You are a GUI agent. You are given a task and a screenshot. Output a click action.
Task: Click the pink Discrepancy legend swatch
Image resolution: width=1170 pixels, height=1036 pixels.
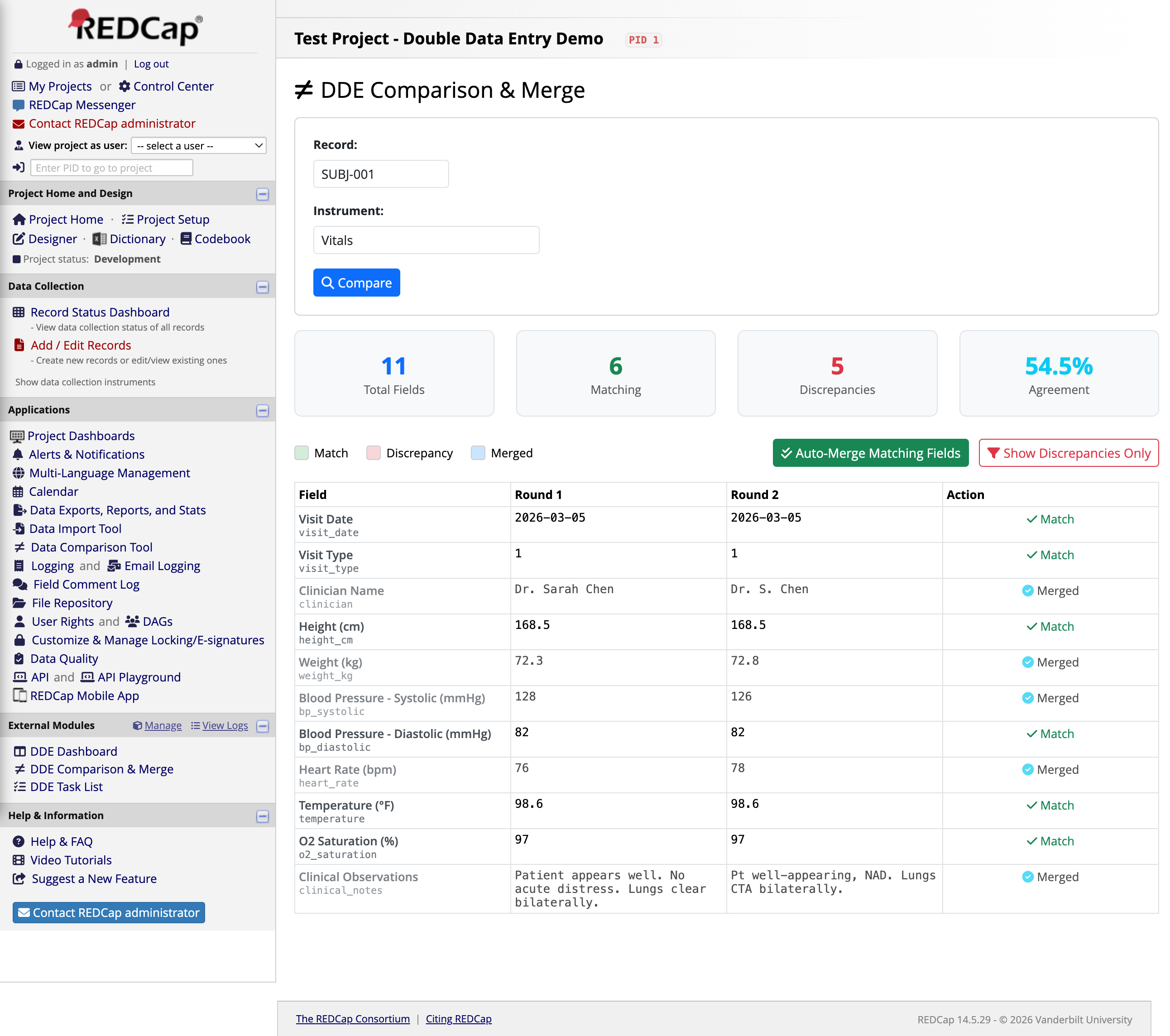tap(373, 453)
